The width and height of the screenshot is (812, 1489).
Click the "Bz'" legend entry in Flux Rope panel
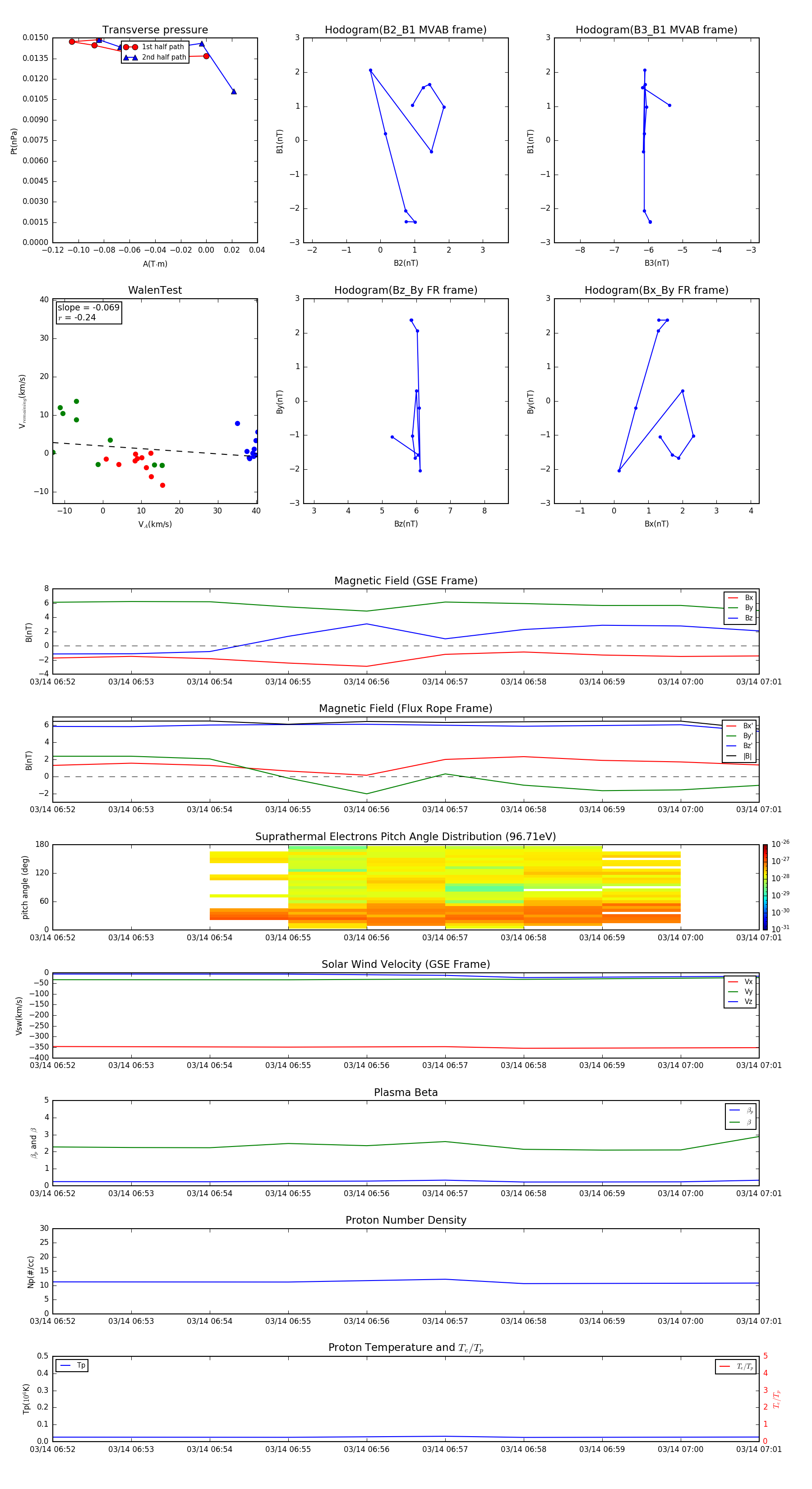pos(739,746)
